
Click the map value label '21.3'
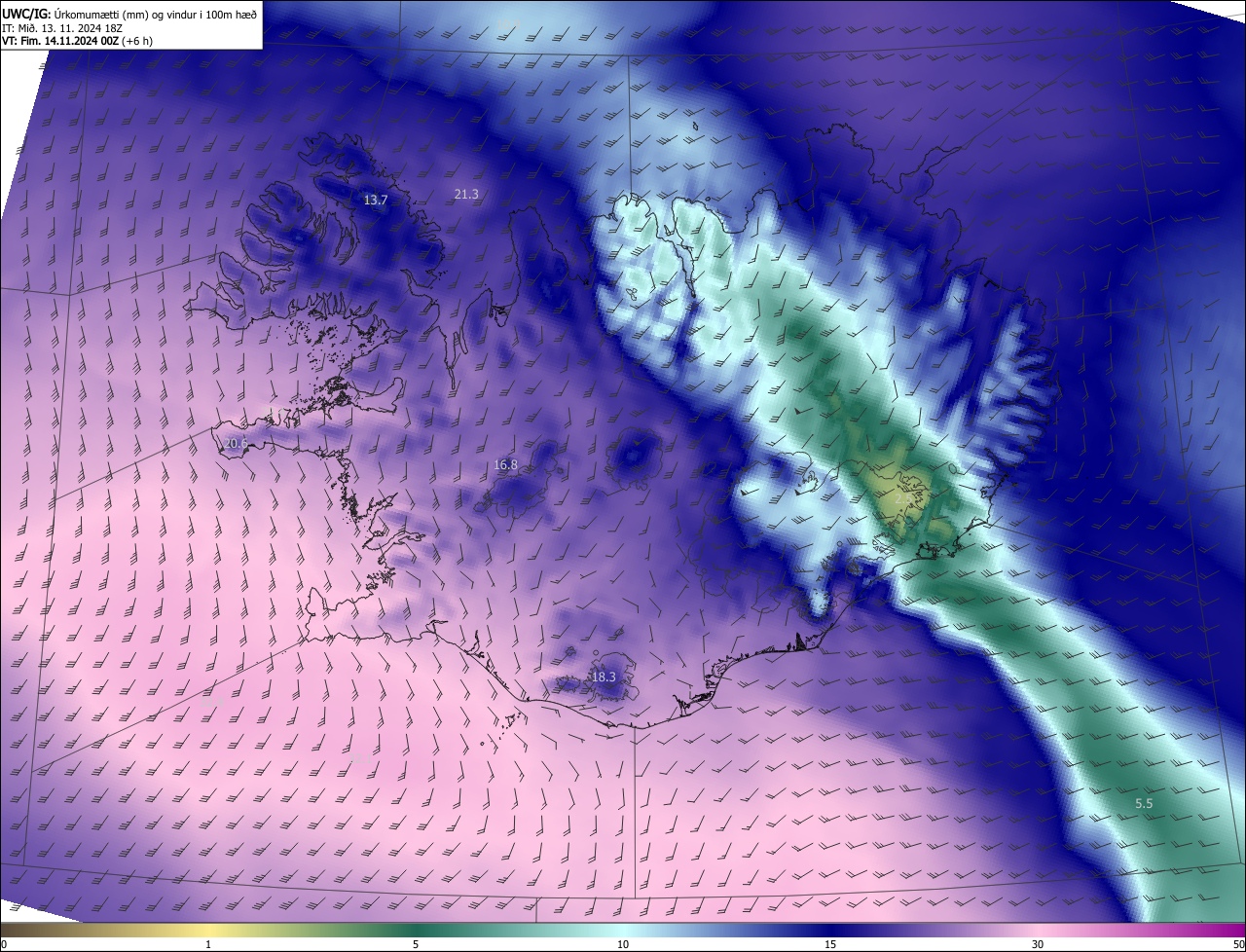coord(466,194)
